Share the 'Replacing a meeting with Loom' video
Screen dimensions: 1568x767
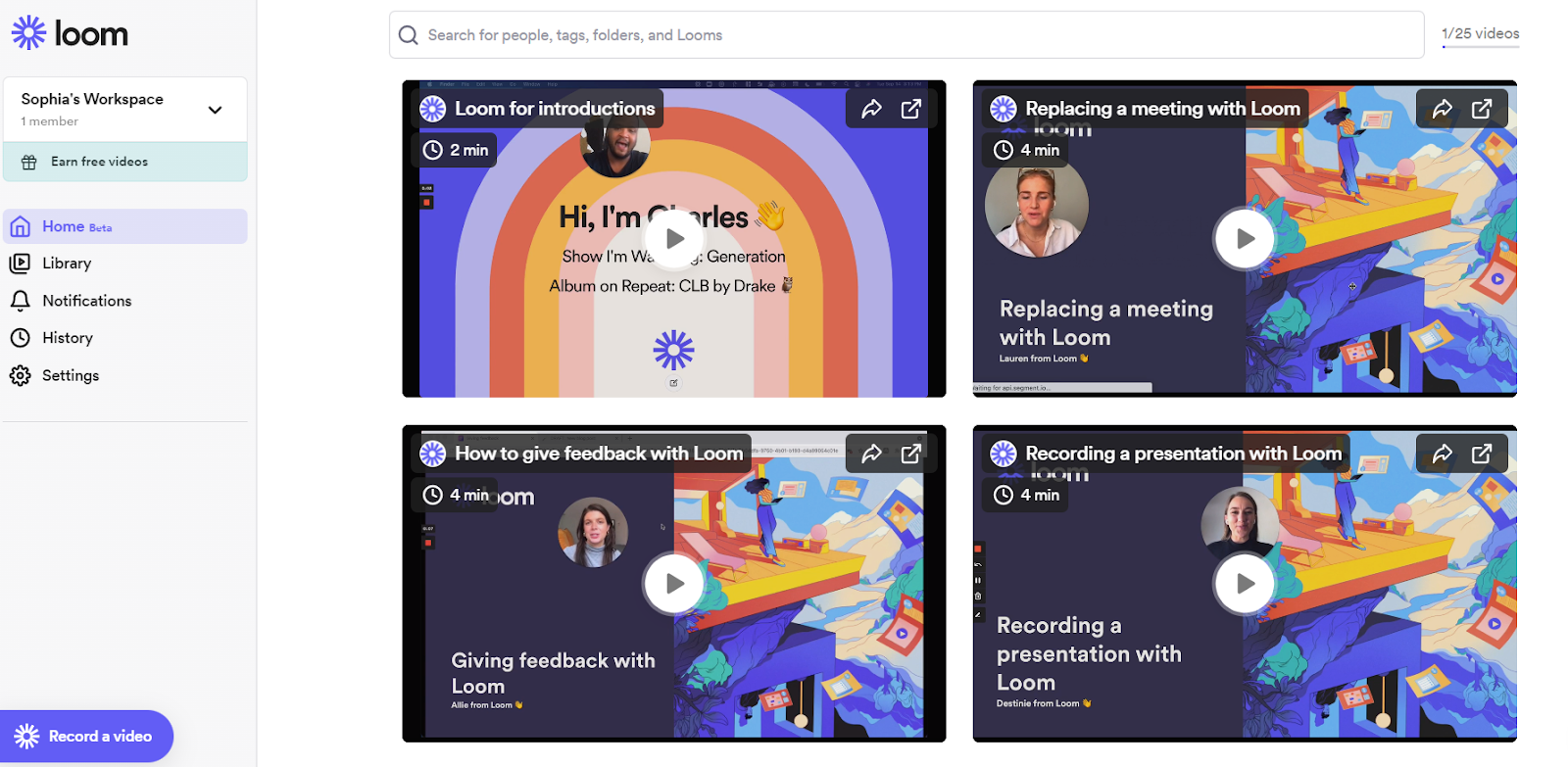[x=1442, y=109]
